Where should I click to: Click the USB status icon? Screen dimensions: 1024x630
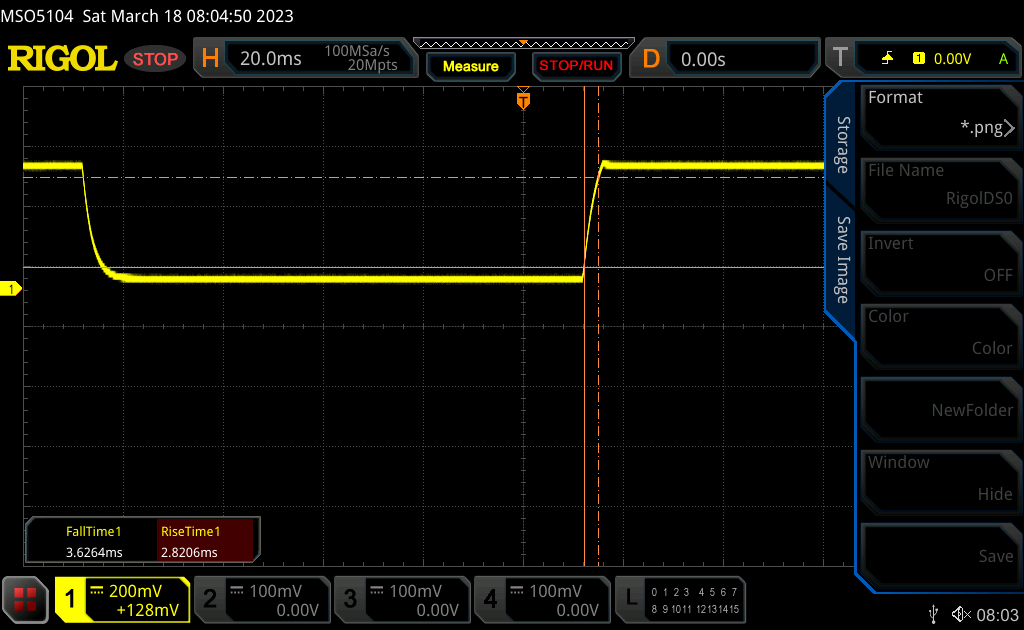tap(933, 612)
